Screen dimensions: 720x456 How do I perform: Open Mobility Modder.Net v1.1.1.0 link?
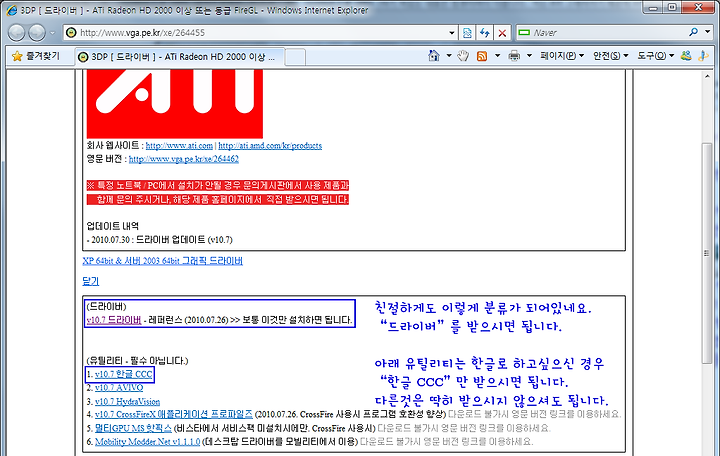[x=147, y=442]
